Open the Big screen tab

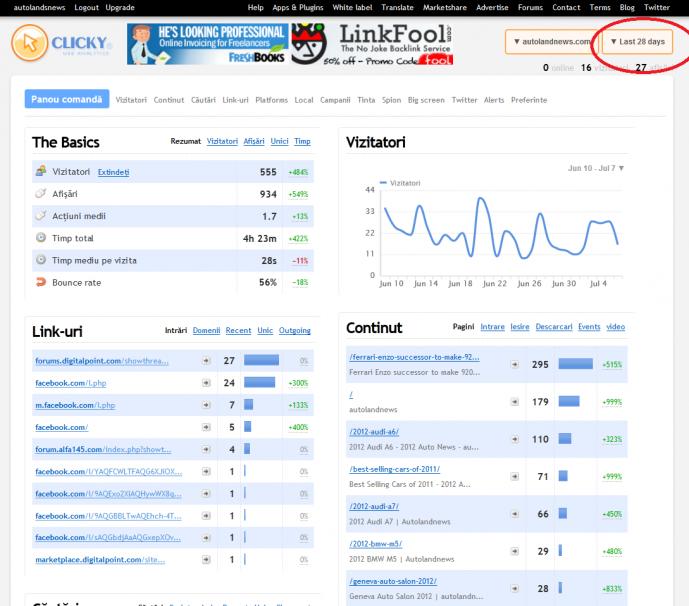[426, 100]
